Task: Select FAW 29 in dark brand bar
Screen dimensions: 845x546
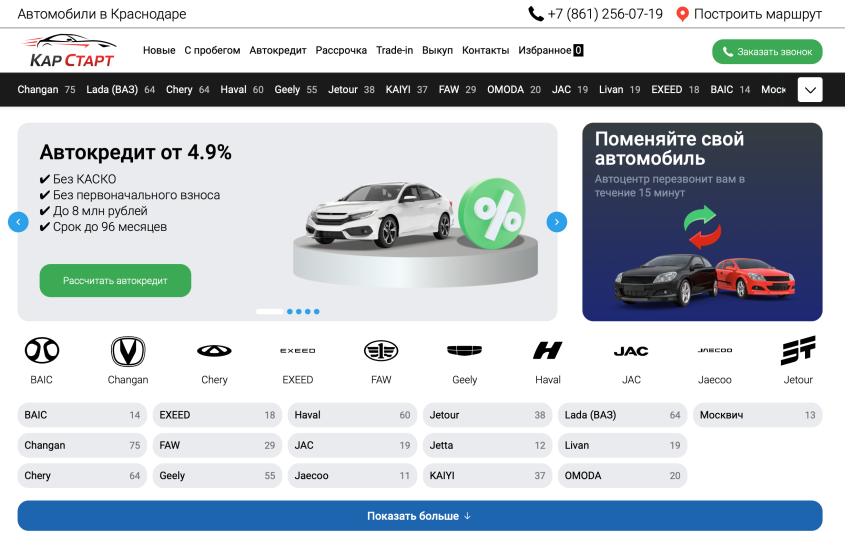Action: pyautogui.click(x=458, y=89)
